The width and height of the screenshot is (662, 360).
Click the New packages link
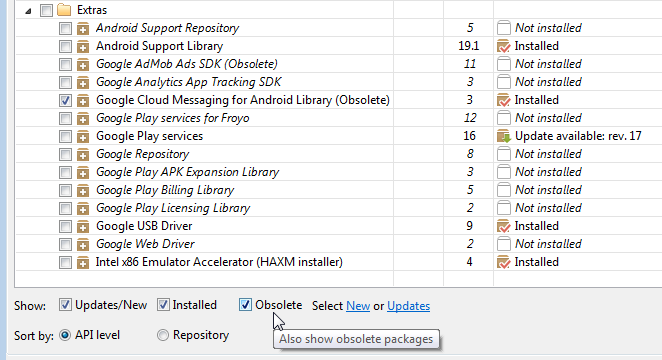point(358,306)
